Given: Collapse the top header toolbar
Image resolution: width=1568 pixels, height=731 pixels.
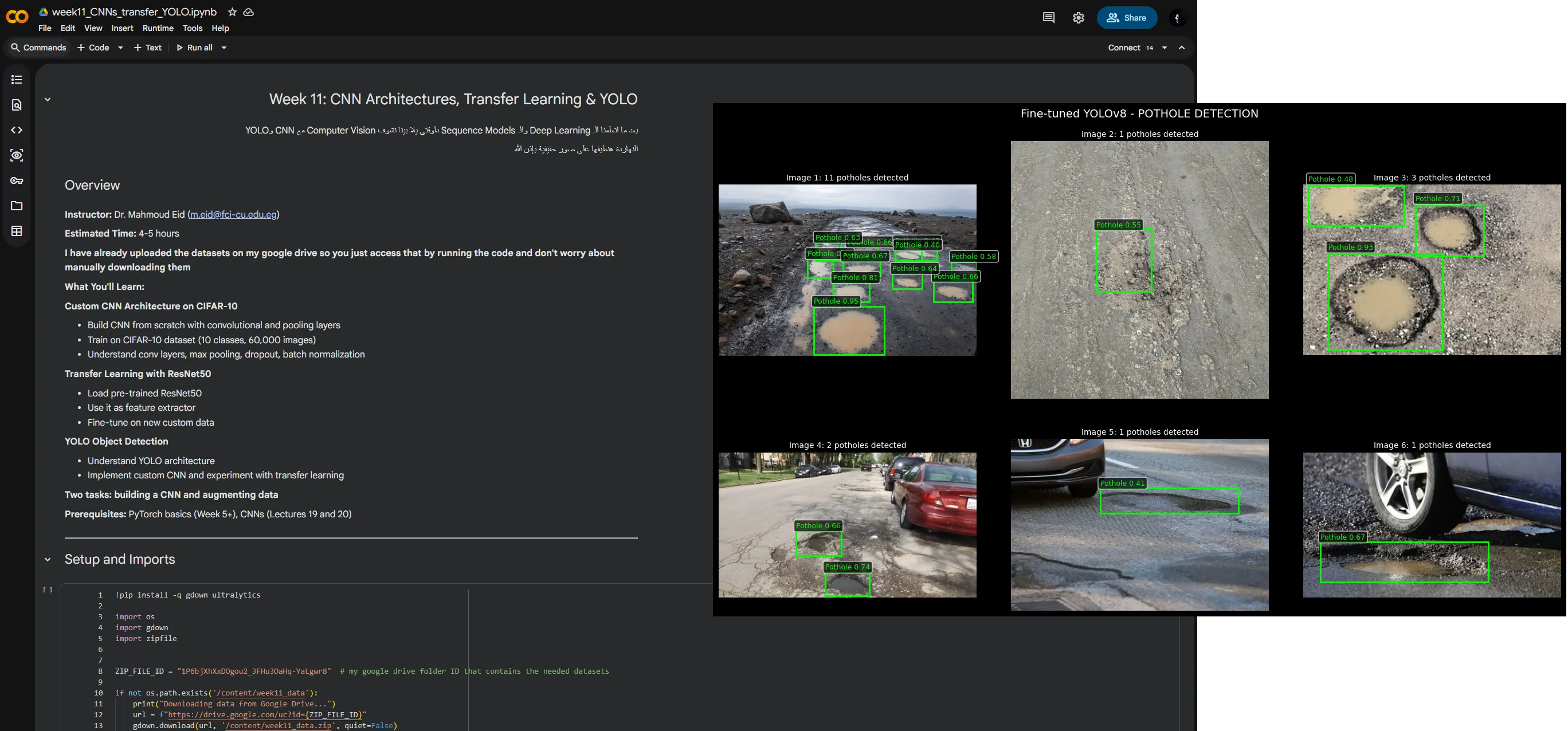Looking at the screenshot, I should click(1182, 48).
